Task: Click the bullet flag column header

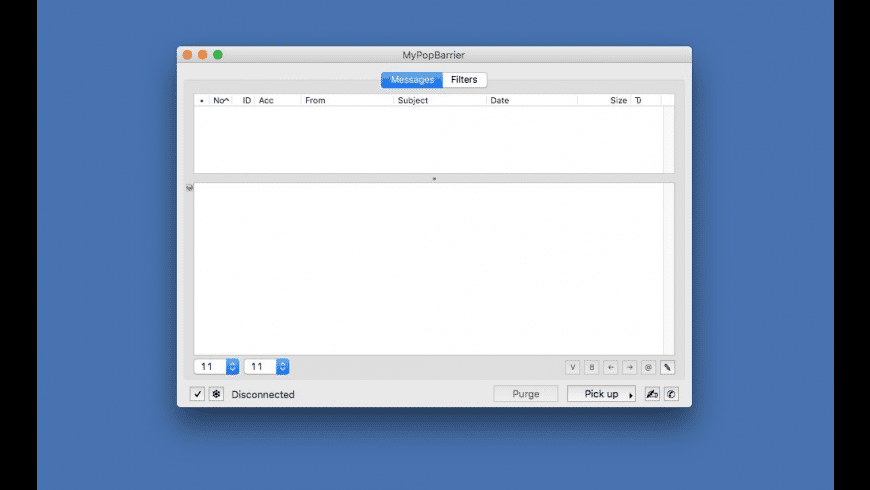Action: (x=202, y=100)
